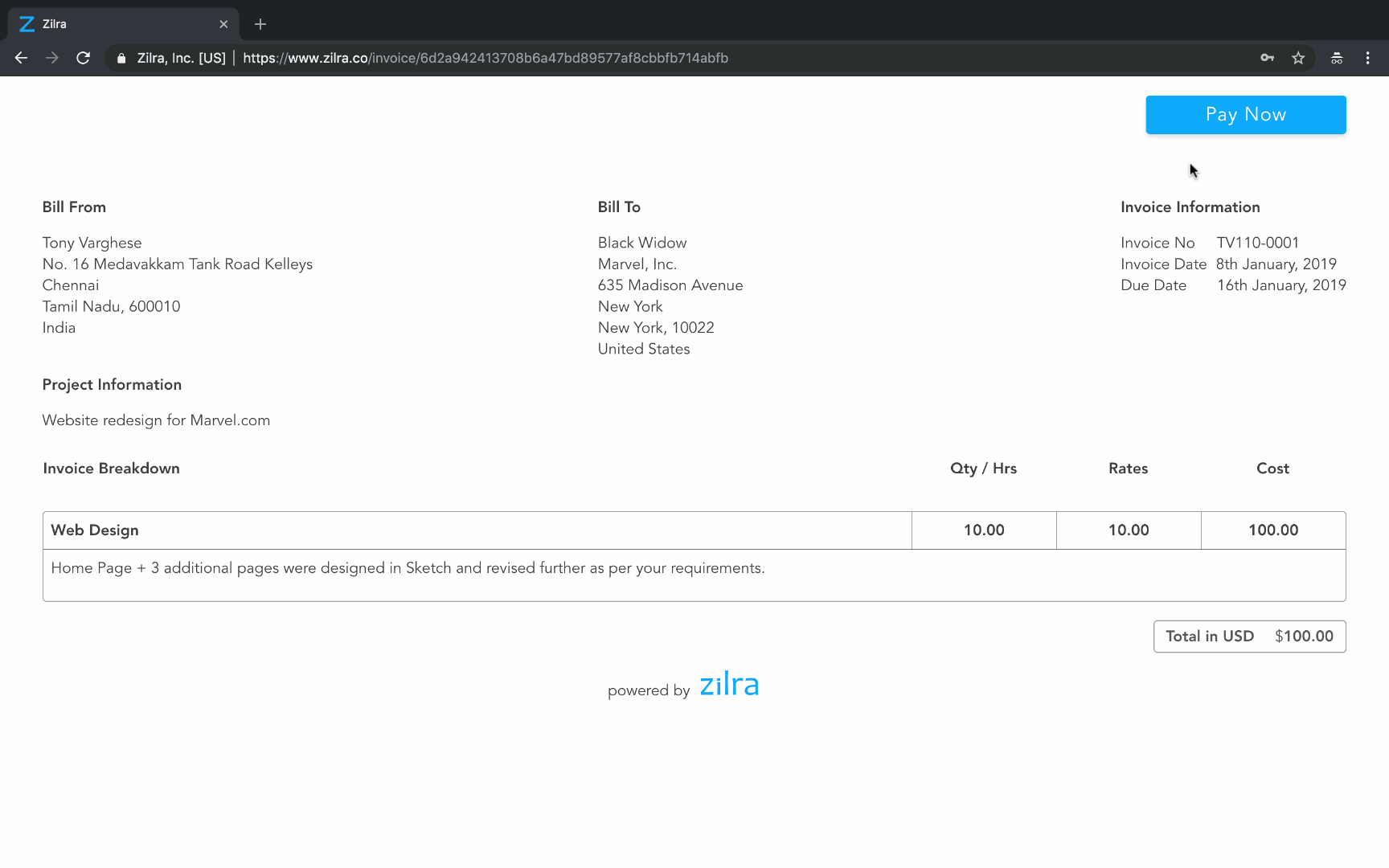Bookmark this page with the star icon
Screen dimensions: 1389x868
pyautogui.click(x=1298, y=58)
